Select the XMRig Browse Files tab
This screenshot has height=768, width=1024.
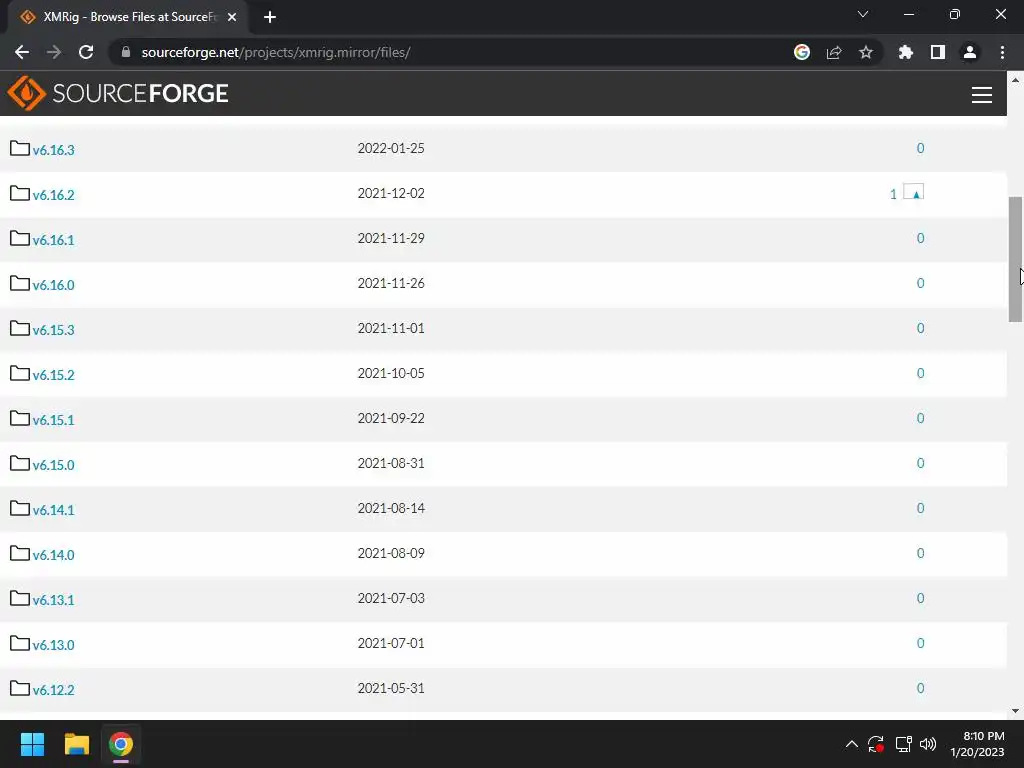click(x=128, y=17)
